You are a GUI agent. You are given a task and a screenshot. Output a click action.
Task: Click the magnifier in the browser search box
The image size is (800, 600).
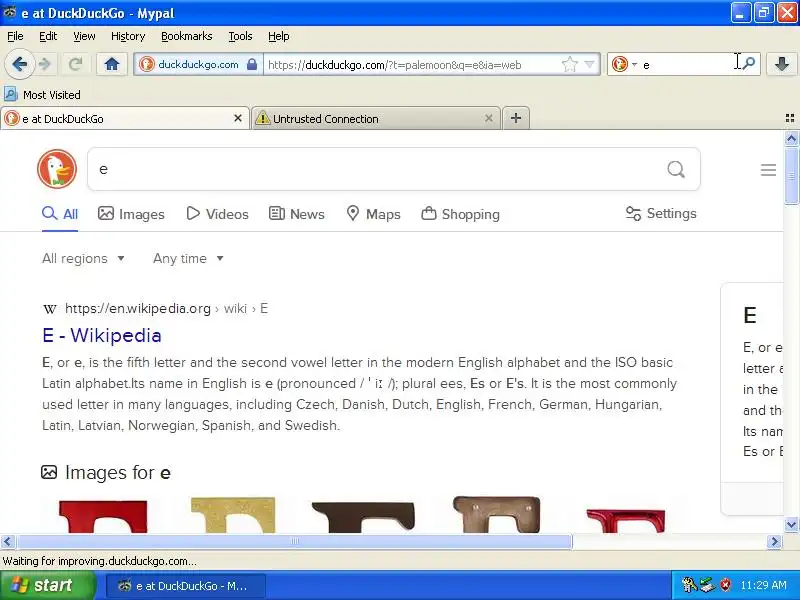tap(748, 63)
